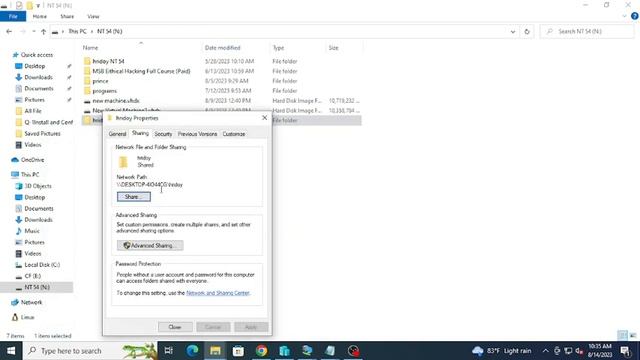Open the Customize tab

coord(233,134)
